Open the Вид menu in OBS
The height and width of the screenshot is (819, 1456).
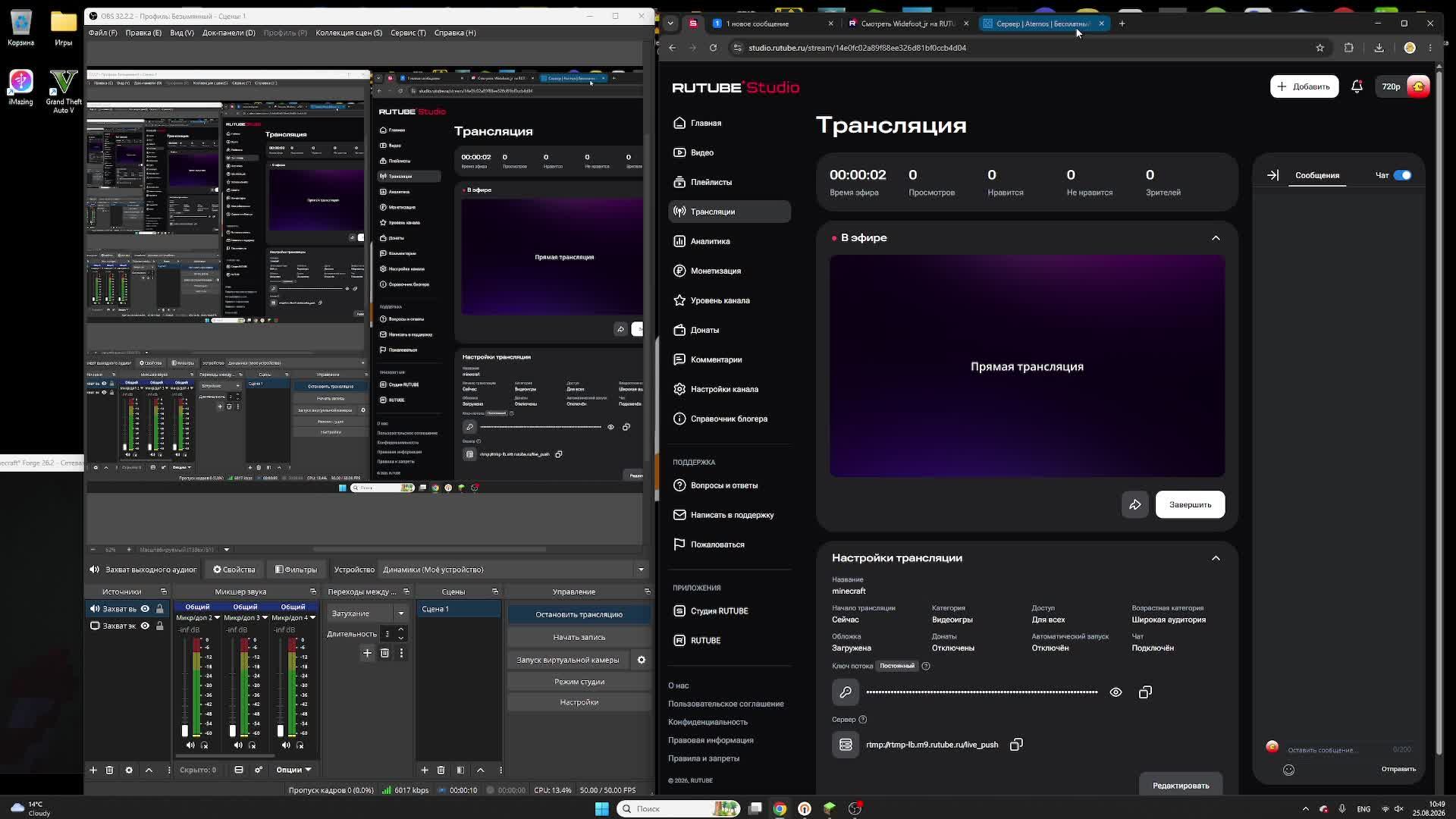tap(182, 33)
